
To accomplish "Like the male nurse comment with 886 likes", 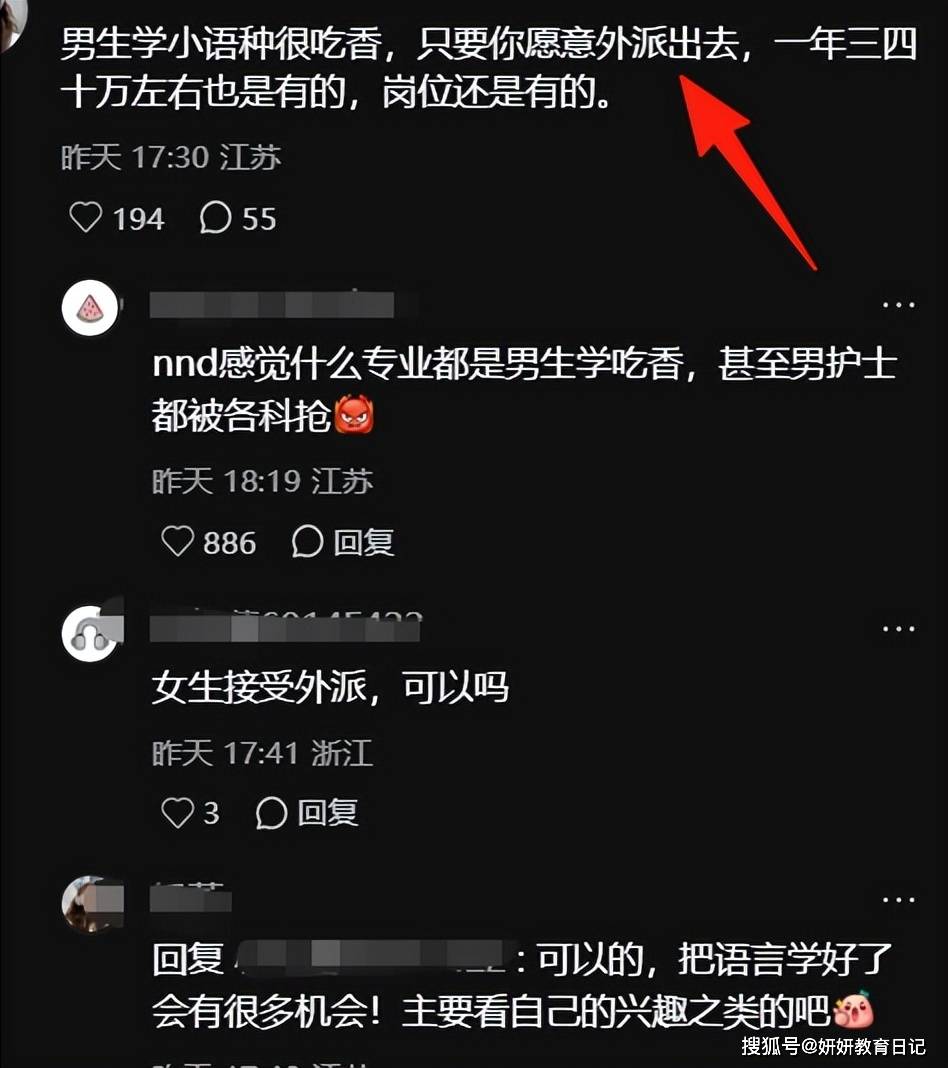I will [208, 542].
